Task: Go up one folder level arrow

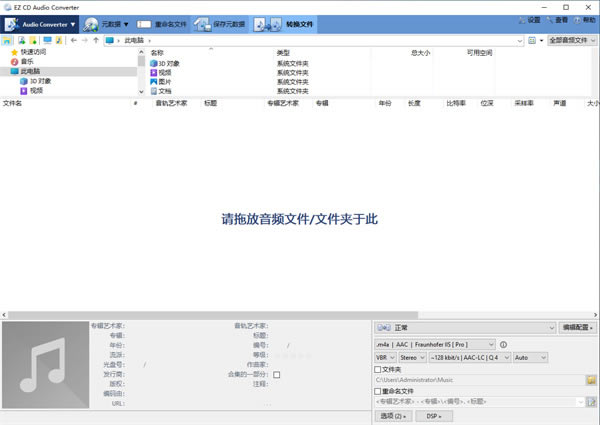Action: 96,40
